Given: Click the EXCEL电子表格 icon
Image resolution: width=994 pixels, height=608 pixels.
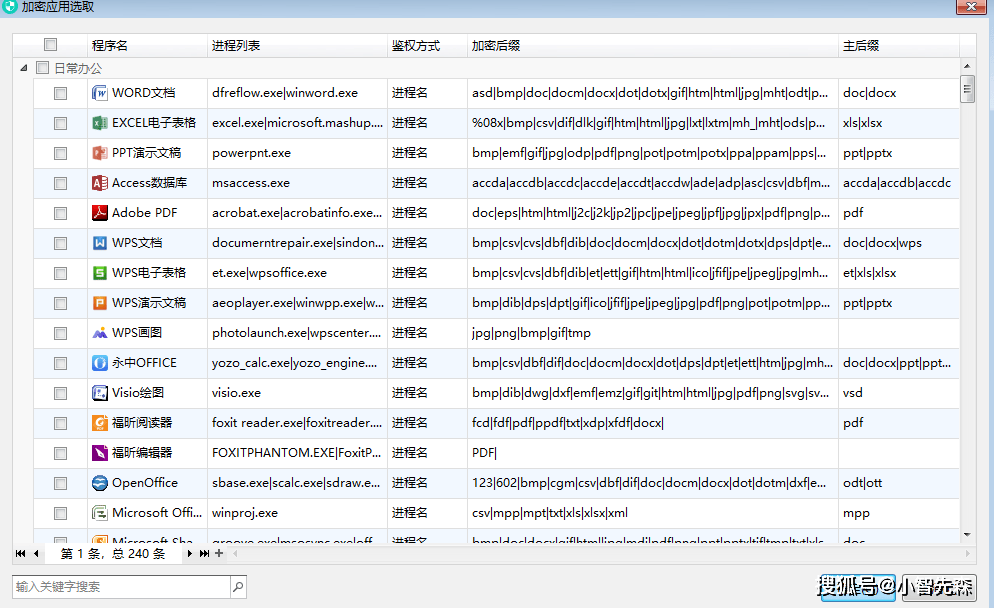Looking at the screenshot, I should 100,123.
